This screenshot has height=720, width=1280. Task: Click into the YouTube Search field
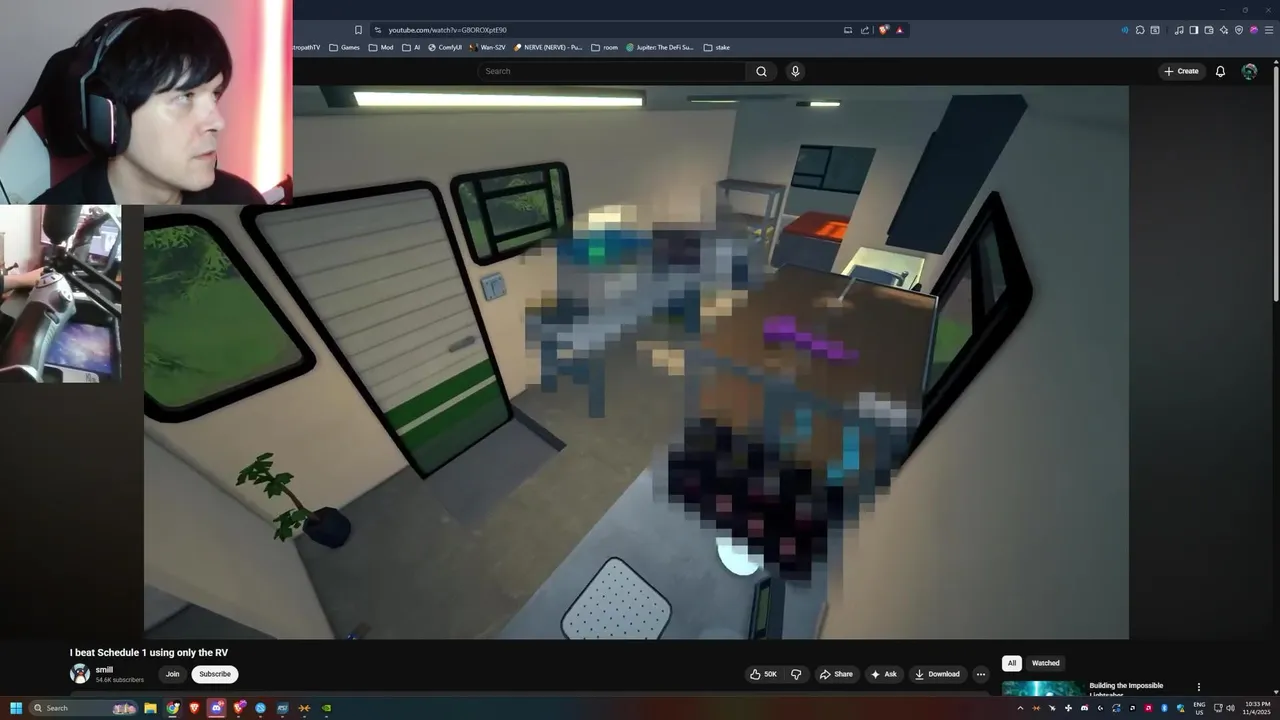[x=612, y=71]
